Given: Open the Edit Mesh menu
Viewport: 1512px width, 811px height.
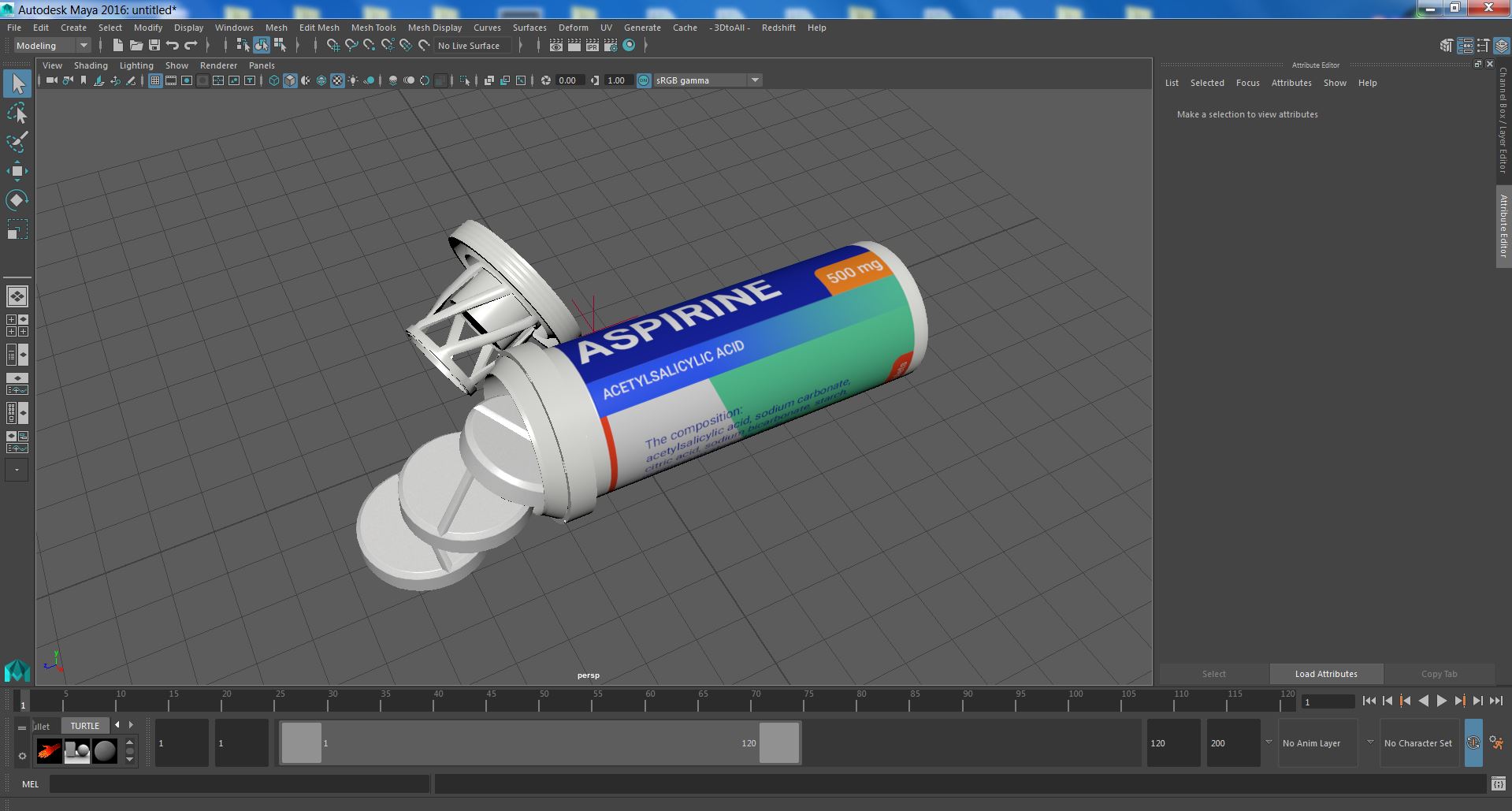Looking at the screenshot, I should click(x=319, y=28).
